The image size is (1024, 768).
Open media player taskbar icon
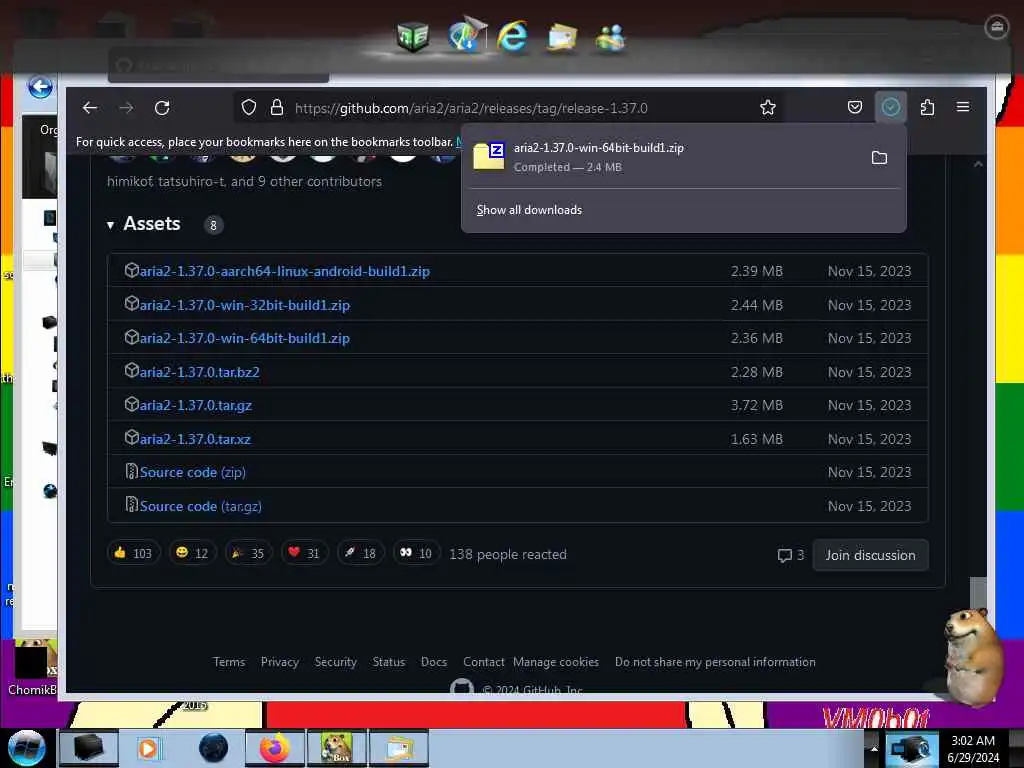148,748
